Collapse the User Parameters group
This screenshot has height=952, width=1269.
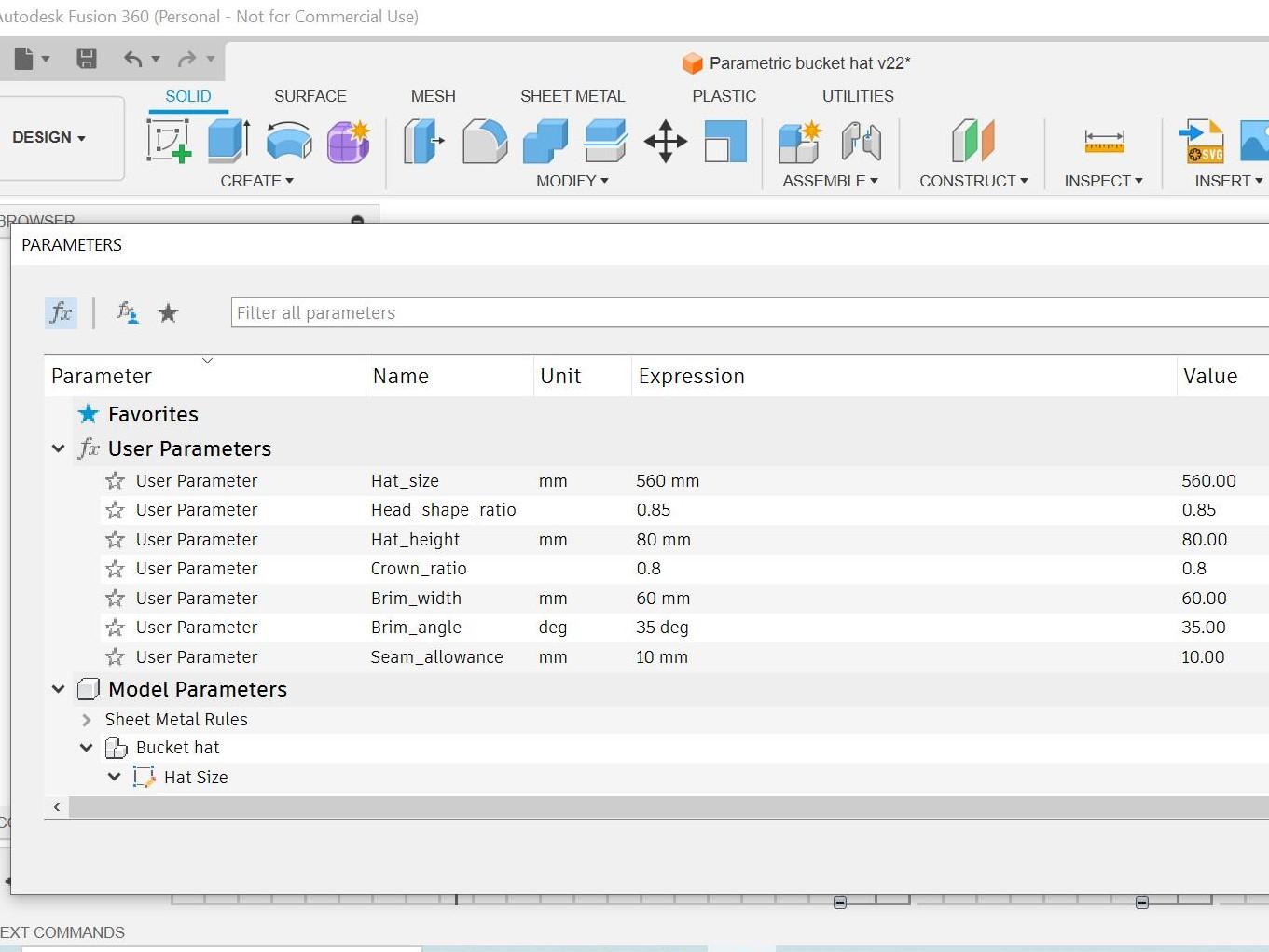click(58, 448)
